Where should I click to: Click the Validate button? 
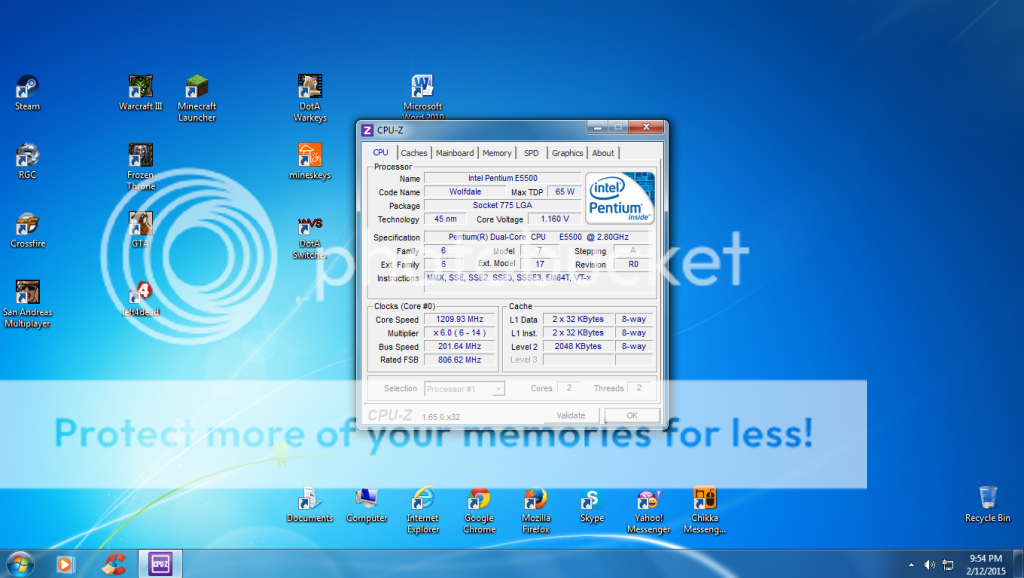coord(570,415)
